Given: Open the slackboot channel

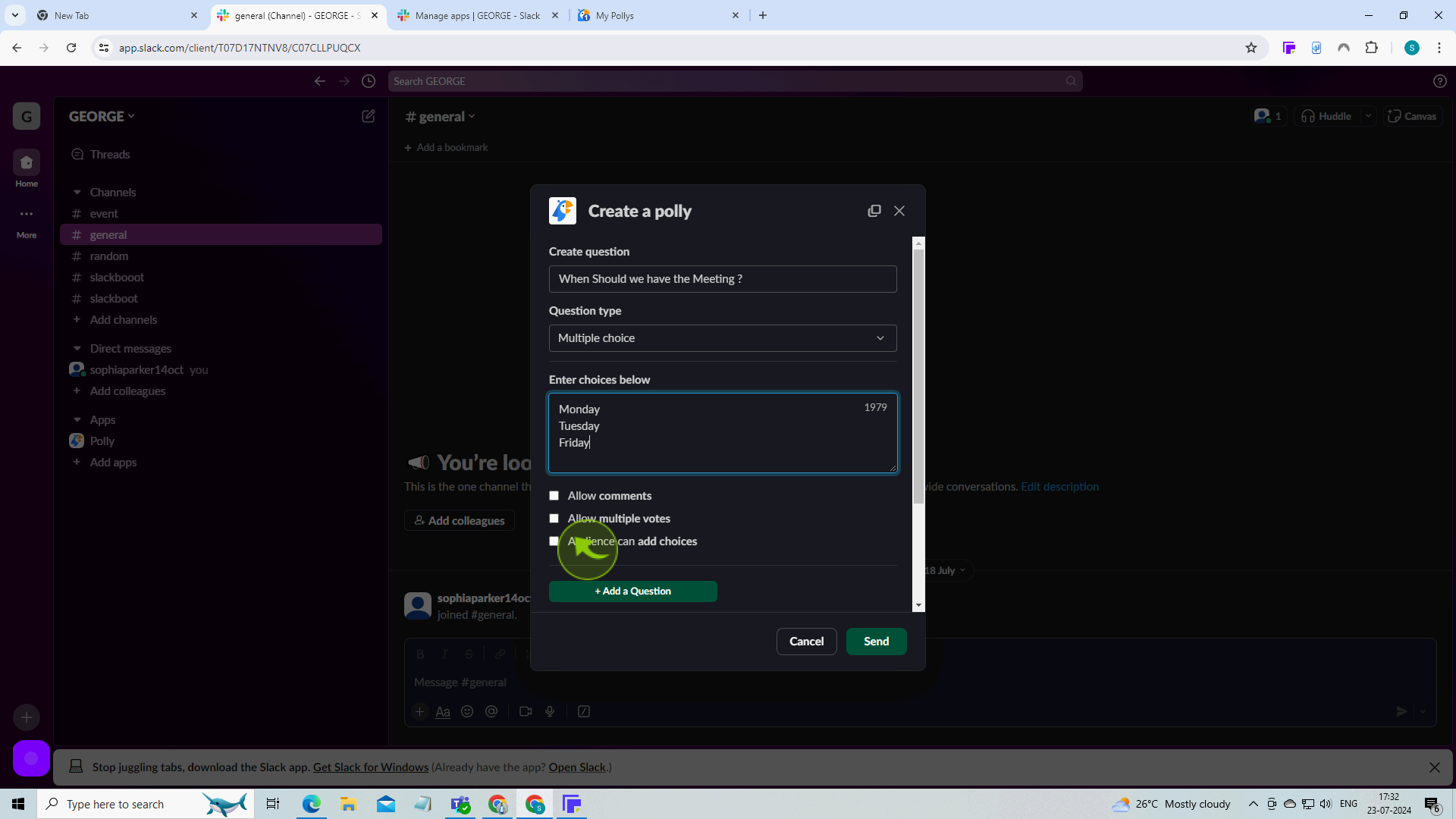Looking at the screenshot, I should 114,299.
